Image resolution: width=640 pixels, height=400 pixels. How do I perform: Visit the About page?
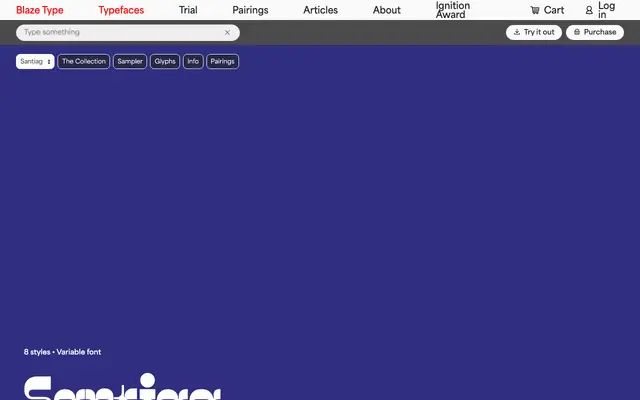pyautogui.click(x=387, y=10)
